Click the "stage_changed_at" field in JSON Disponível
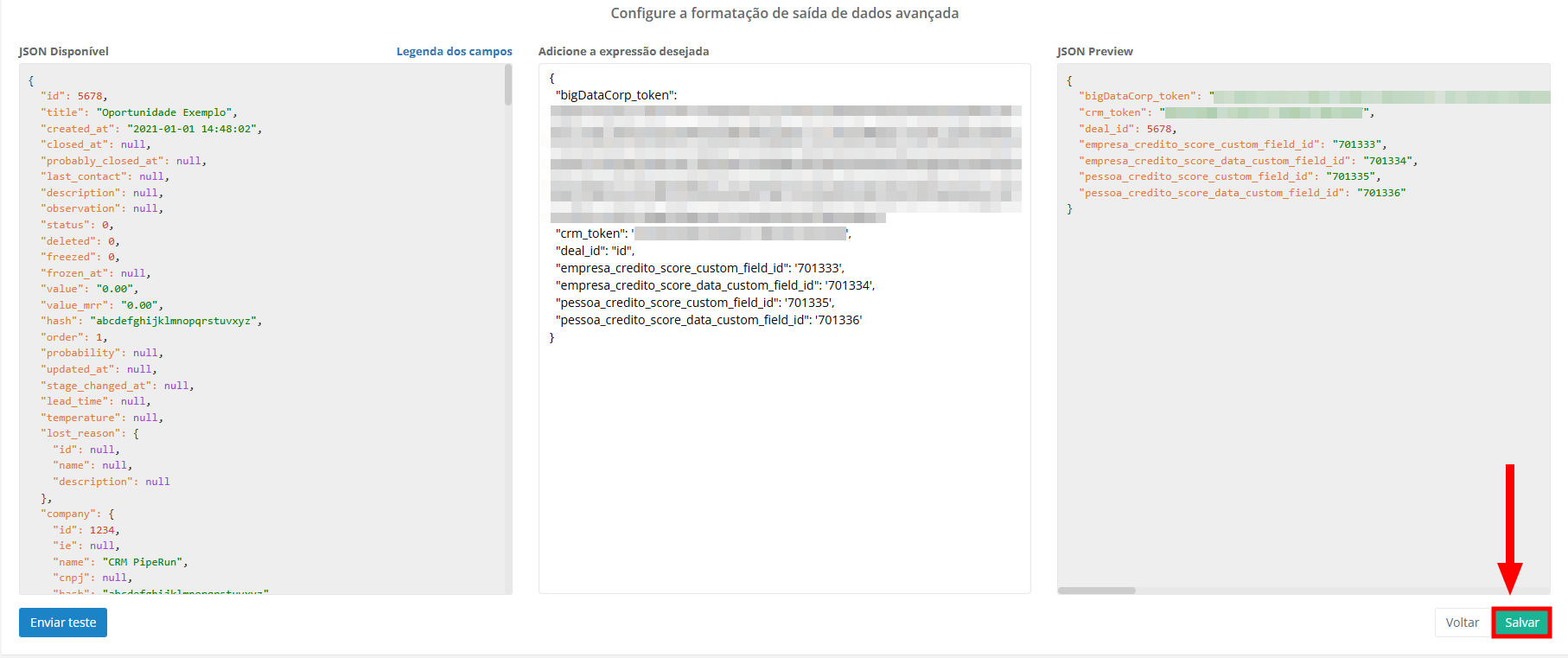Screen dimensions: 1568x658 (97, 386)
